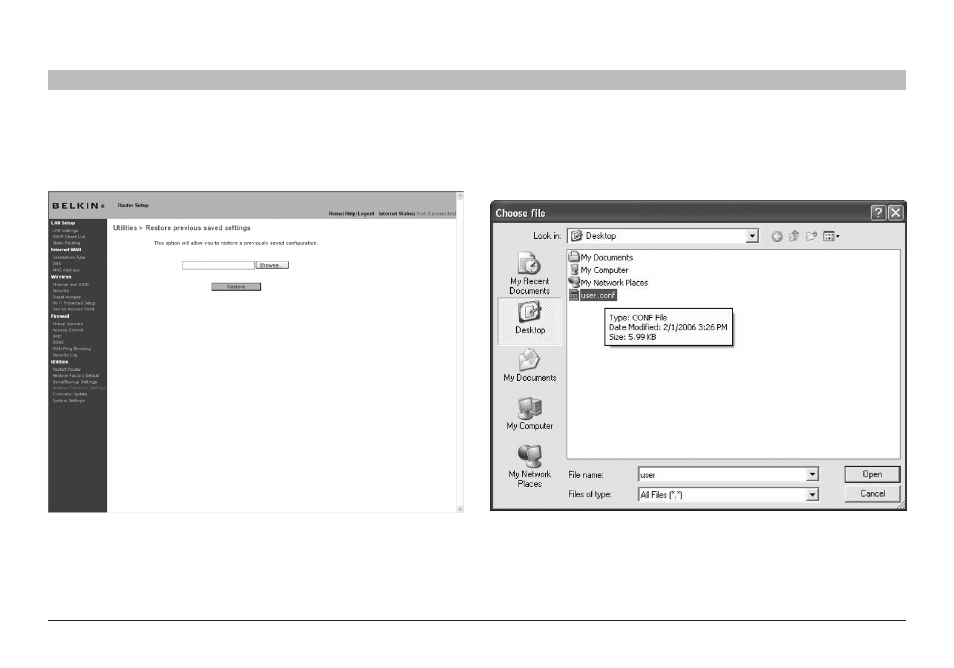Open MAC Address in sidebar
The height and width of the screenshot is (668, 954).
click(x=66, y=270)
